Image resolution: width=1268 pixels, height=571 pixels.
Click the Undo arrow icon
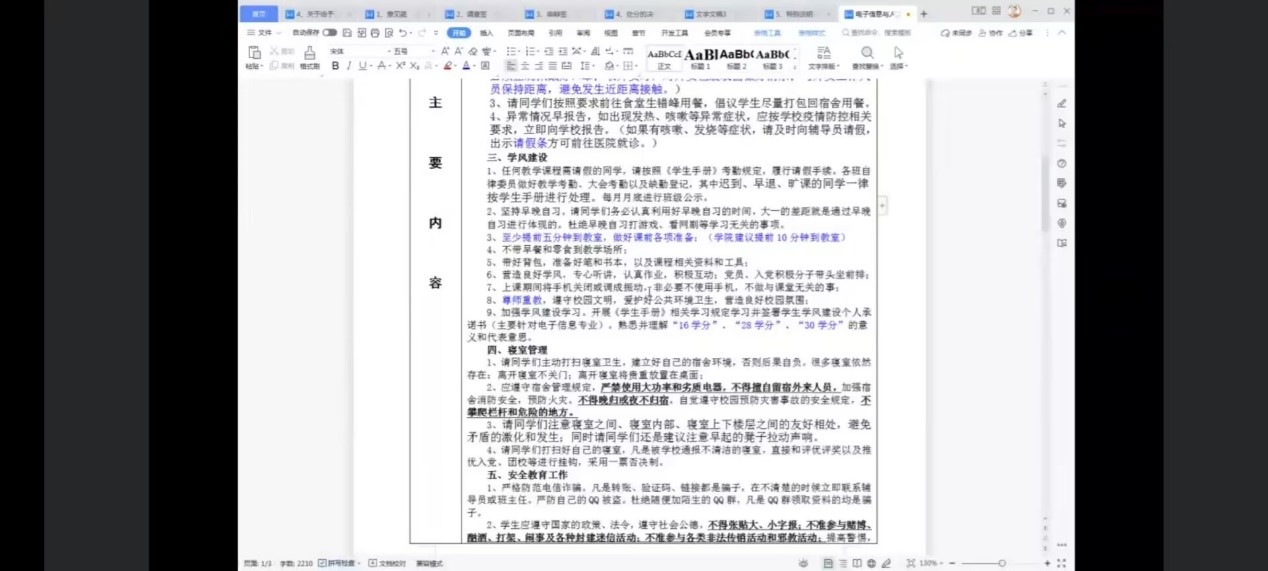(x=402, y=33)
